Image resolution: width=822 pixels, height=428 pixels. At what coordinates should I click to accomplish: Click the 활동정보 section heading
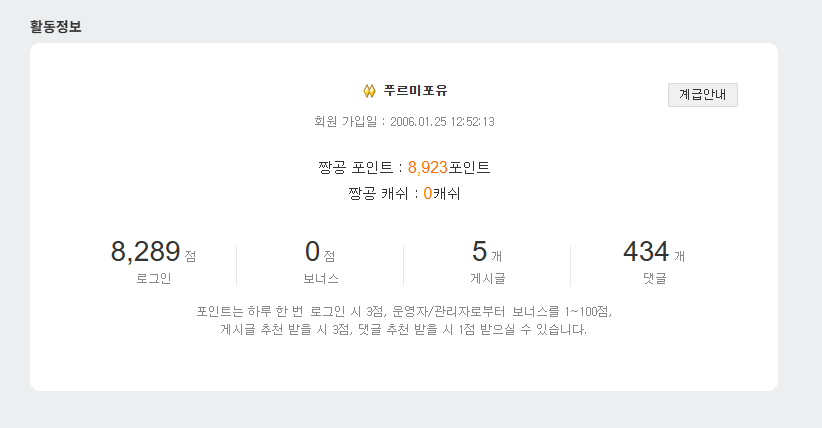coord(56,26)
